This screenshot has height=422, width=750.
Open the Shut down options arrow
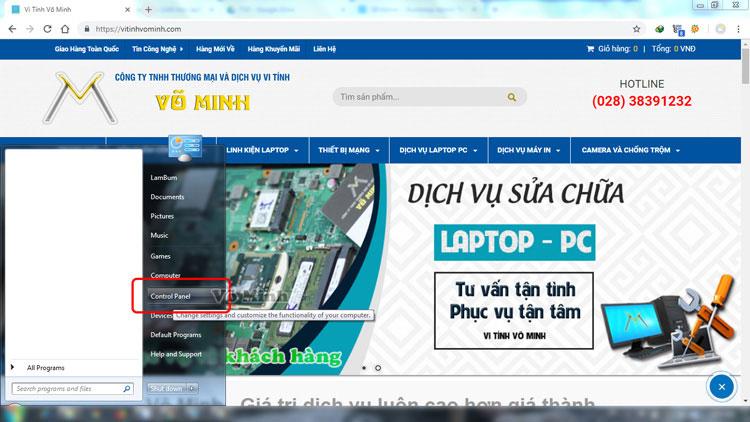pos(192,389)
